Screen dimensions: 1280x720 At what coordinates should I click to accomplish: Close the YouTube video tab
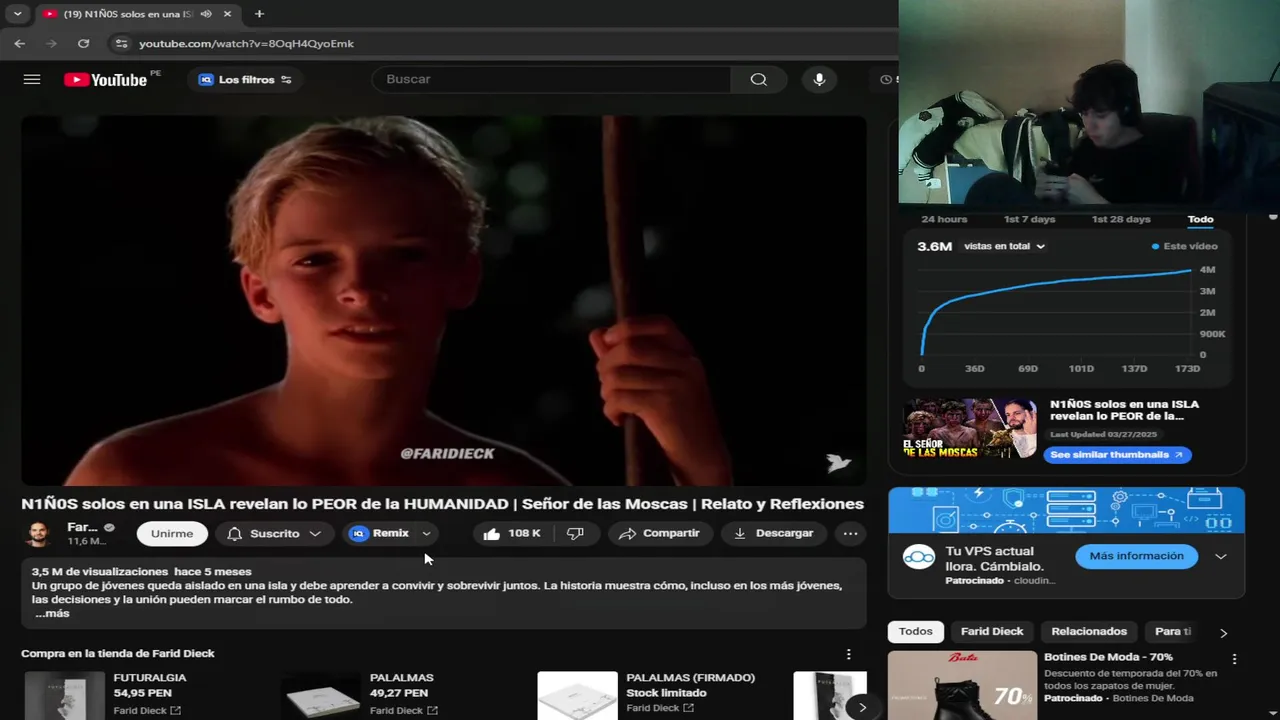[x=227, y=14]
